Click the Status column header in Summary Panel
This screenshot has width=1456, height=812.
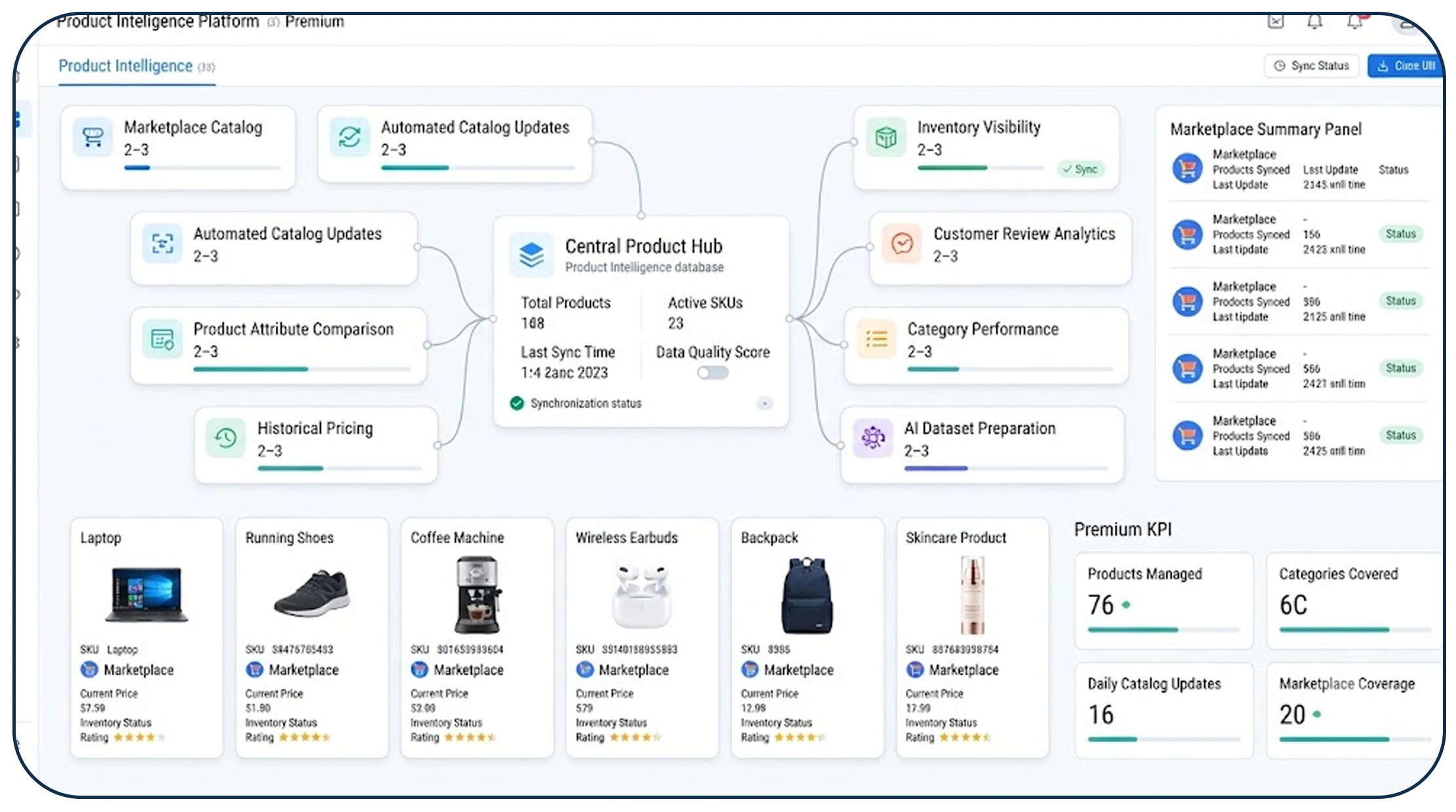point(1393,170)
